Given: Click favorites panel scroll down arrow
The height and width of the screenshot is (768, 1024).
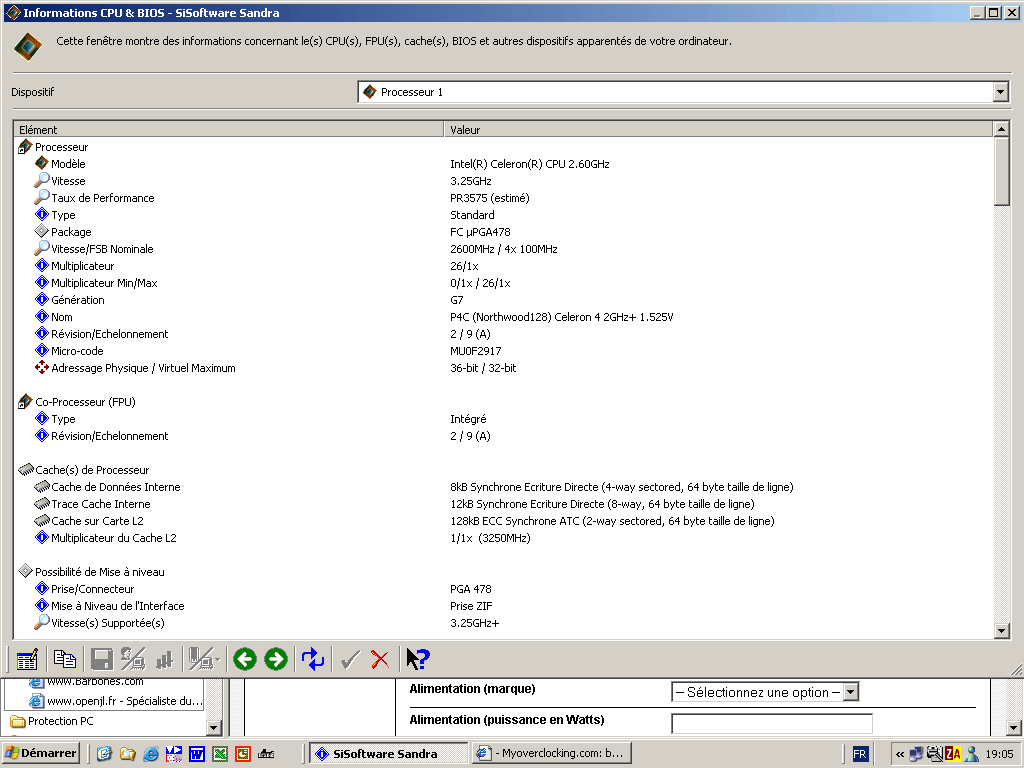Looking at the screenshot, I should pyautogui.click(x=214, y=727).
